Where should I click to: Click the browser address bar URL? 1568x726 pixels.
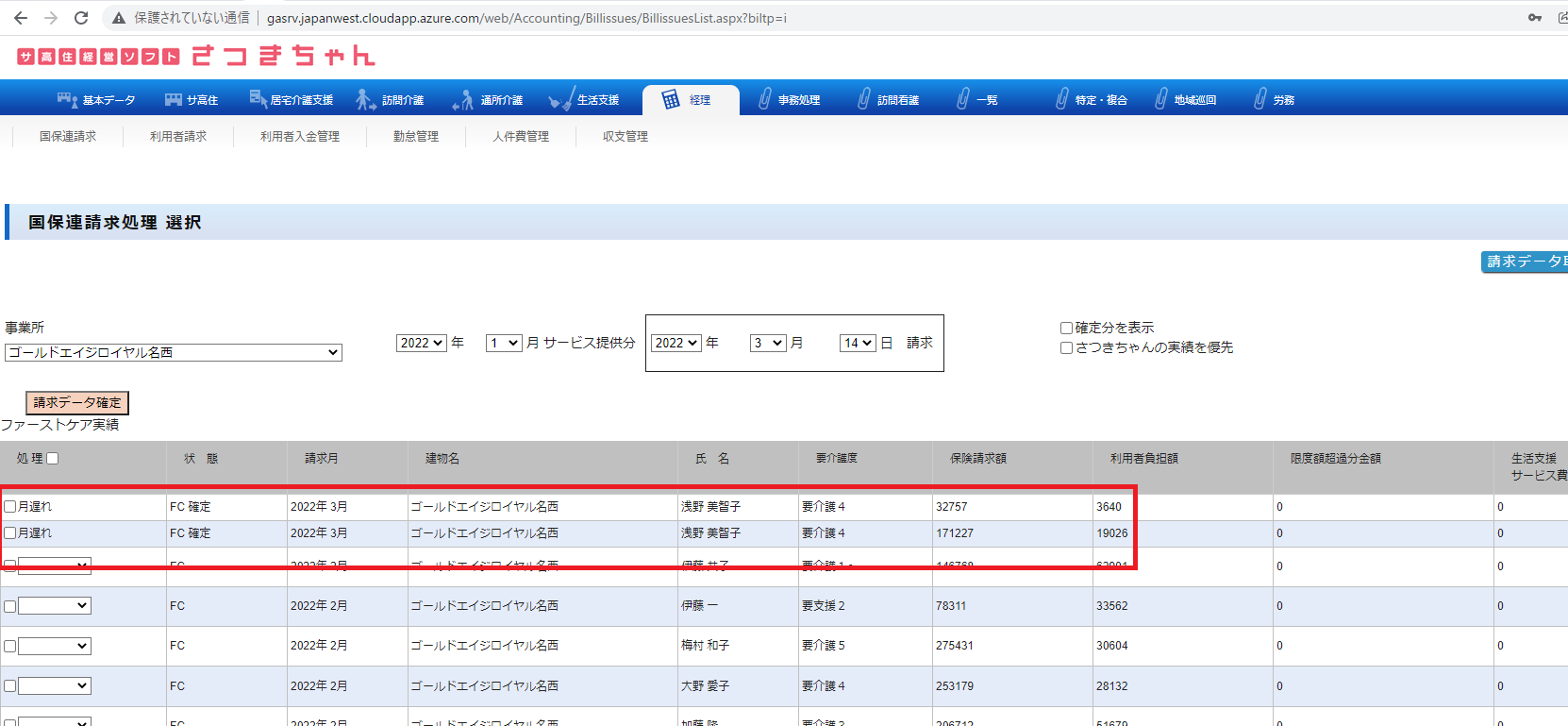tap(526, 18)
